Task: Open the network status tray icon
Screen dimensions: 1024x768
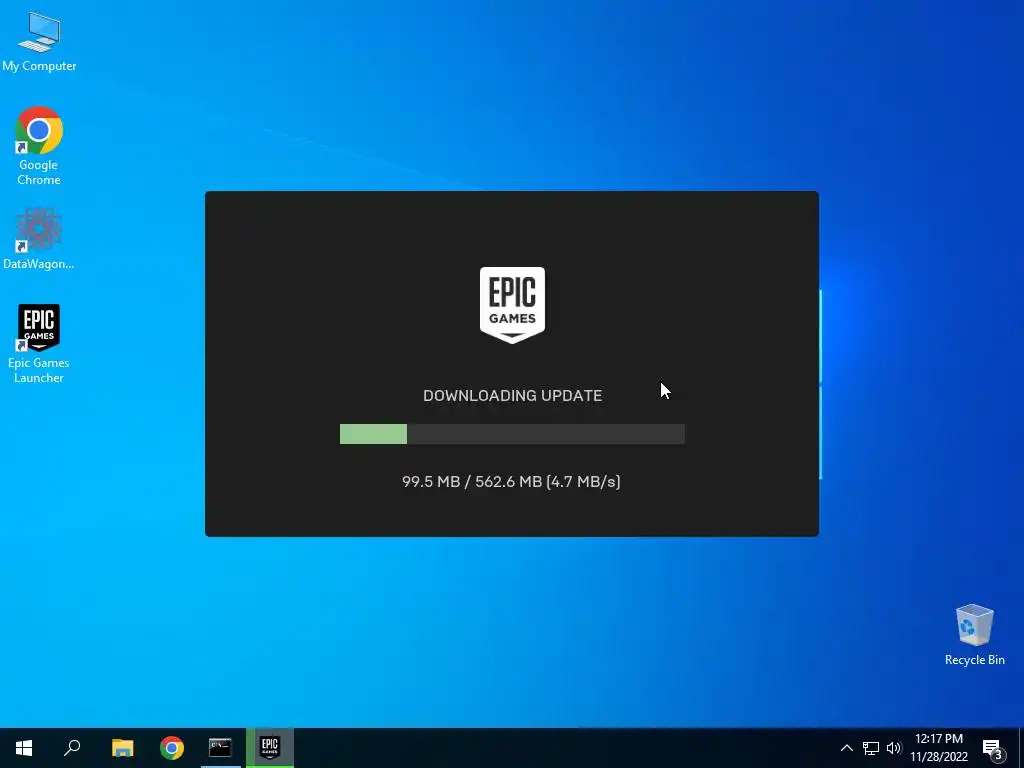Action: coord(871,748)
